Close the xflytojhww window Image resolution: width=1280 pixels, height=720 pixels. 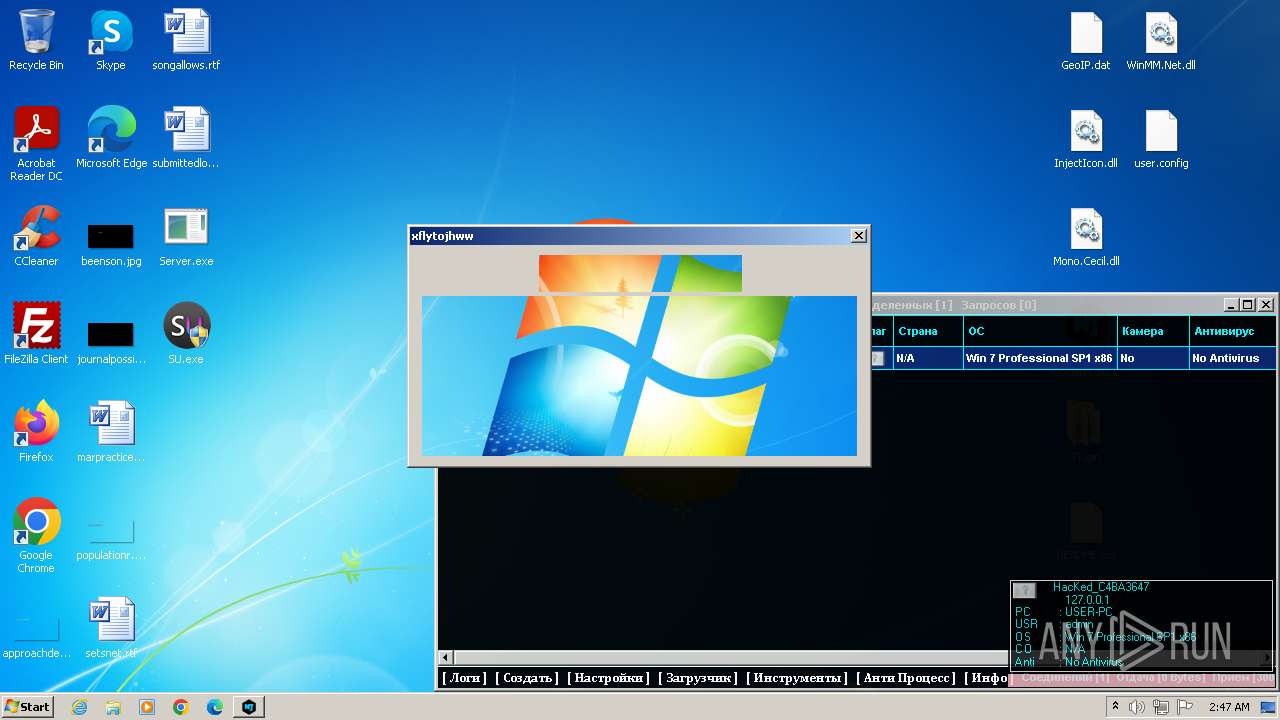[858, 236]
